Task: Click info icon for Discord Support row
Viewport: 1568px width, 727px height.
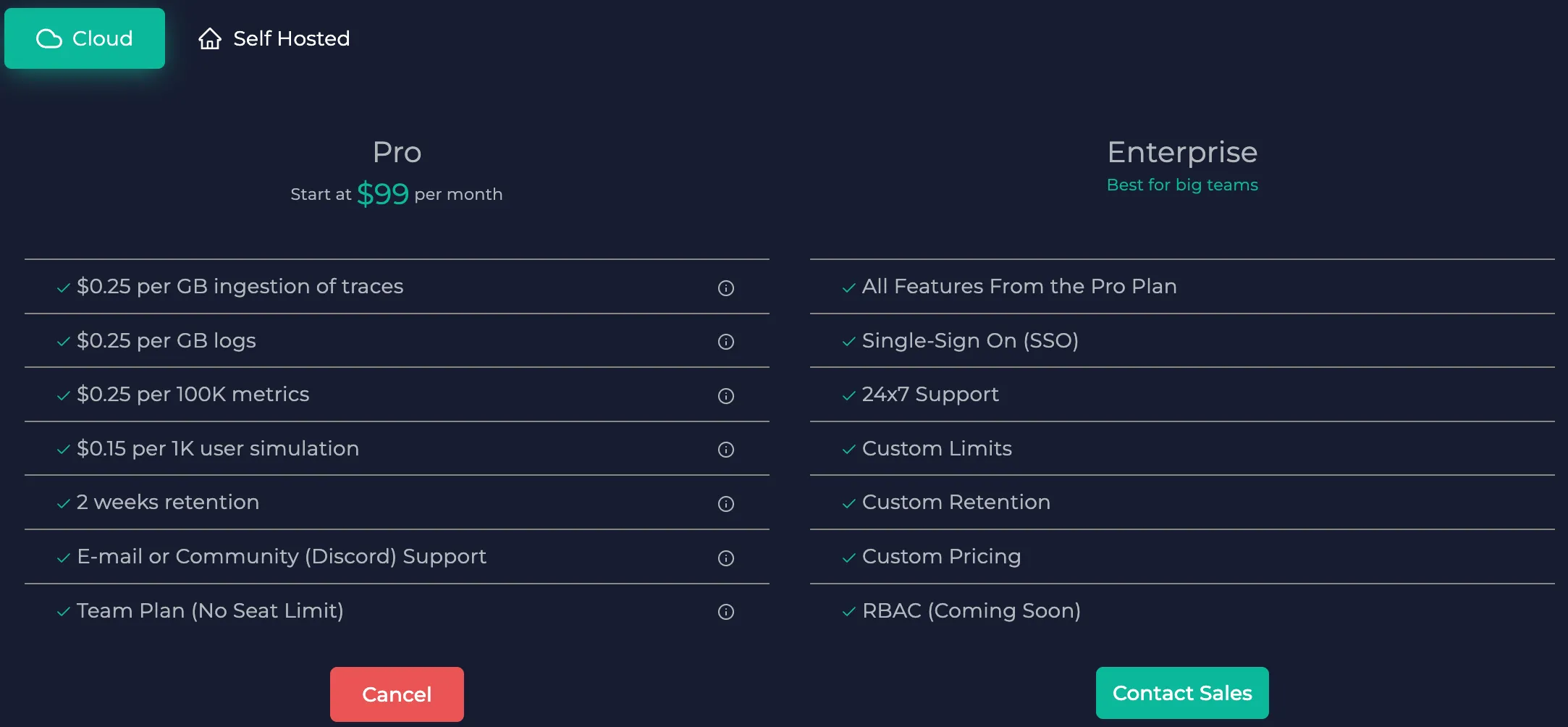Action: [725, 558]
